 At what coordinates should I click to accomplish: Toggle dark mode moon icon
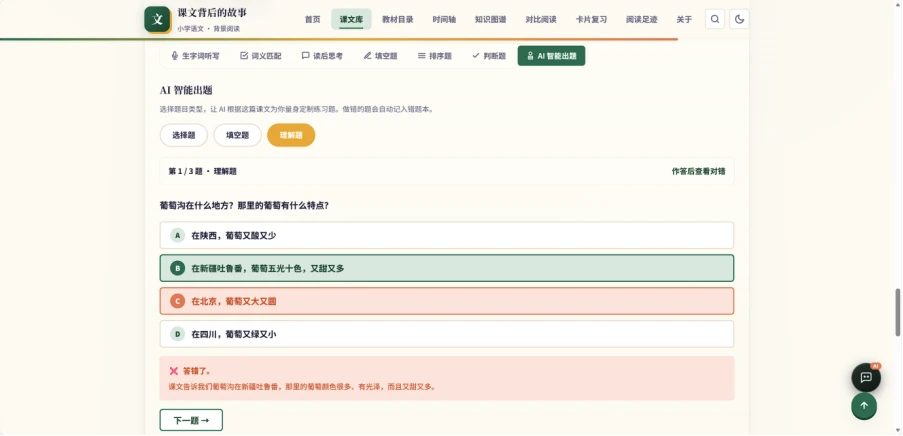739,19
